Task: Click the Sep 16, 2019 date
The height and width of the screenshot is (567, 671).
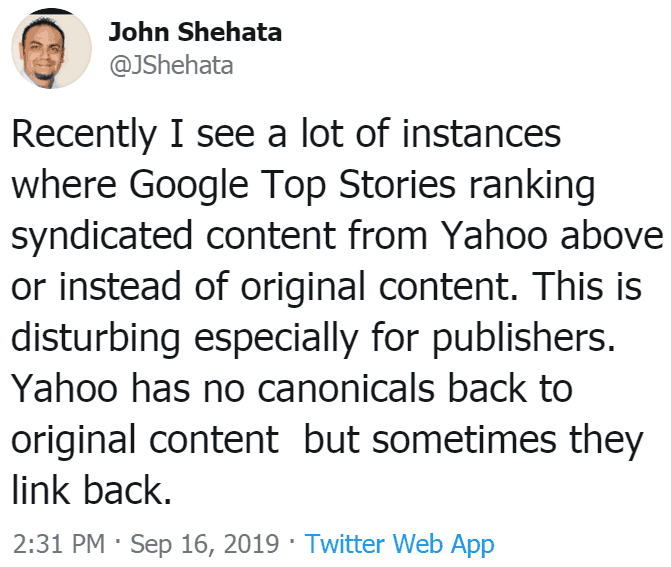Action: (x=207, y=544)
